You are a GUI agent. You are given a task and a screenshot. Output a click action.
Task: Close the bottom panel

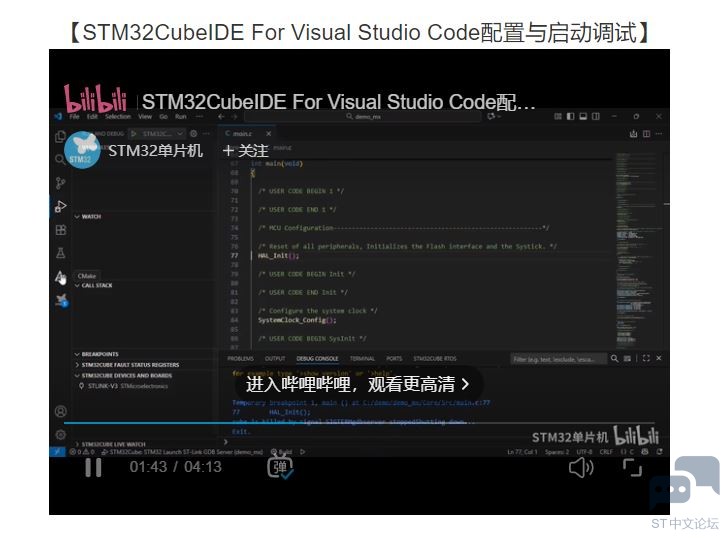pos(659,358)
